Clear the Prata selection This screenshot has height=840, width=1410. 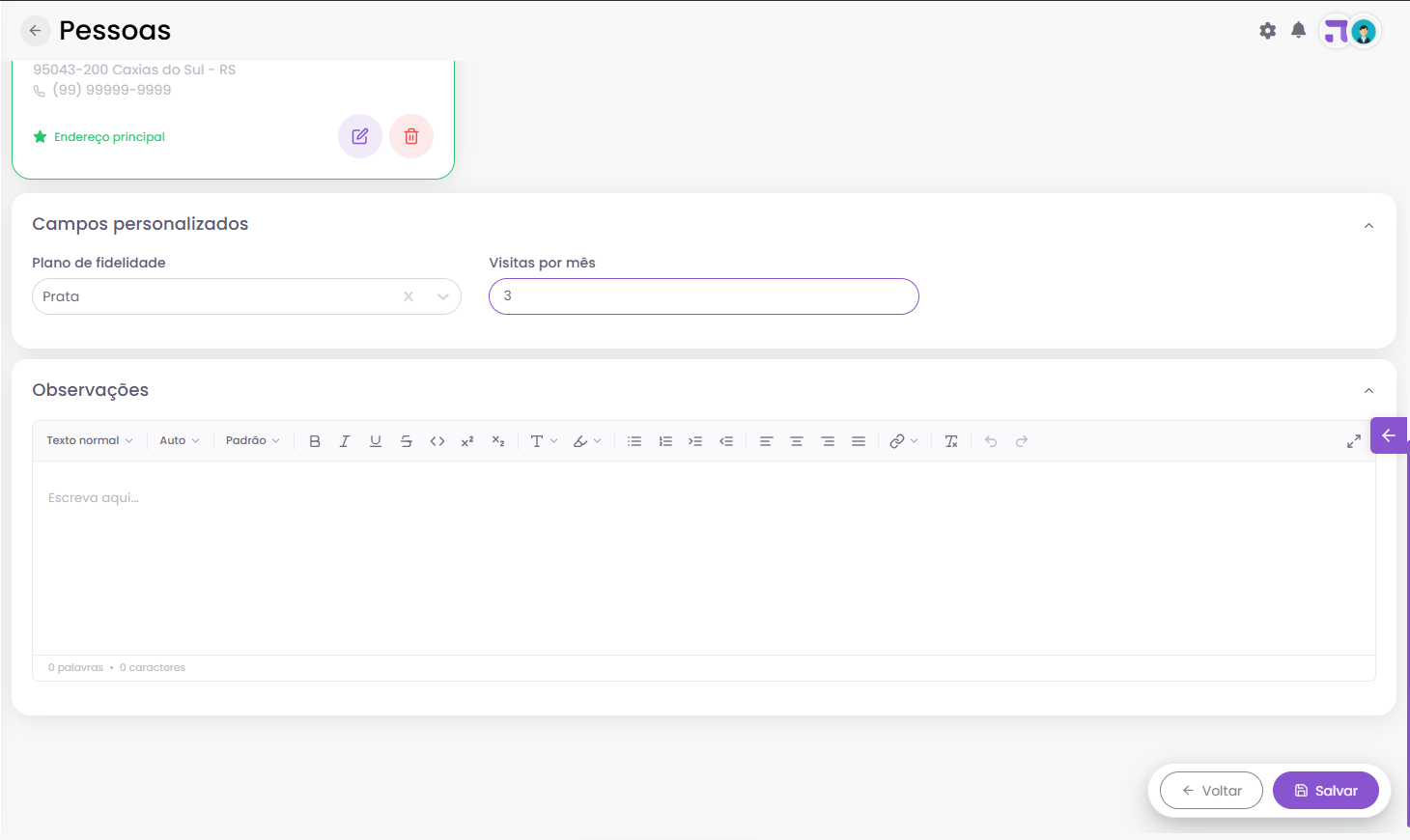pyautogui.click(x=409, y=296)
